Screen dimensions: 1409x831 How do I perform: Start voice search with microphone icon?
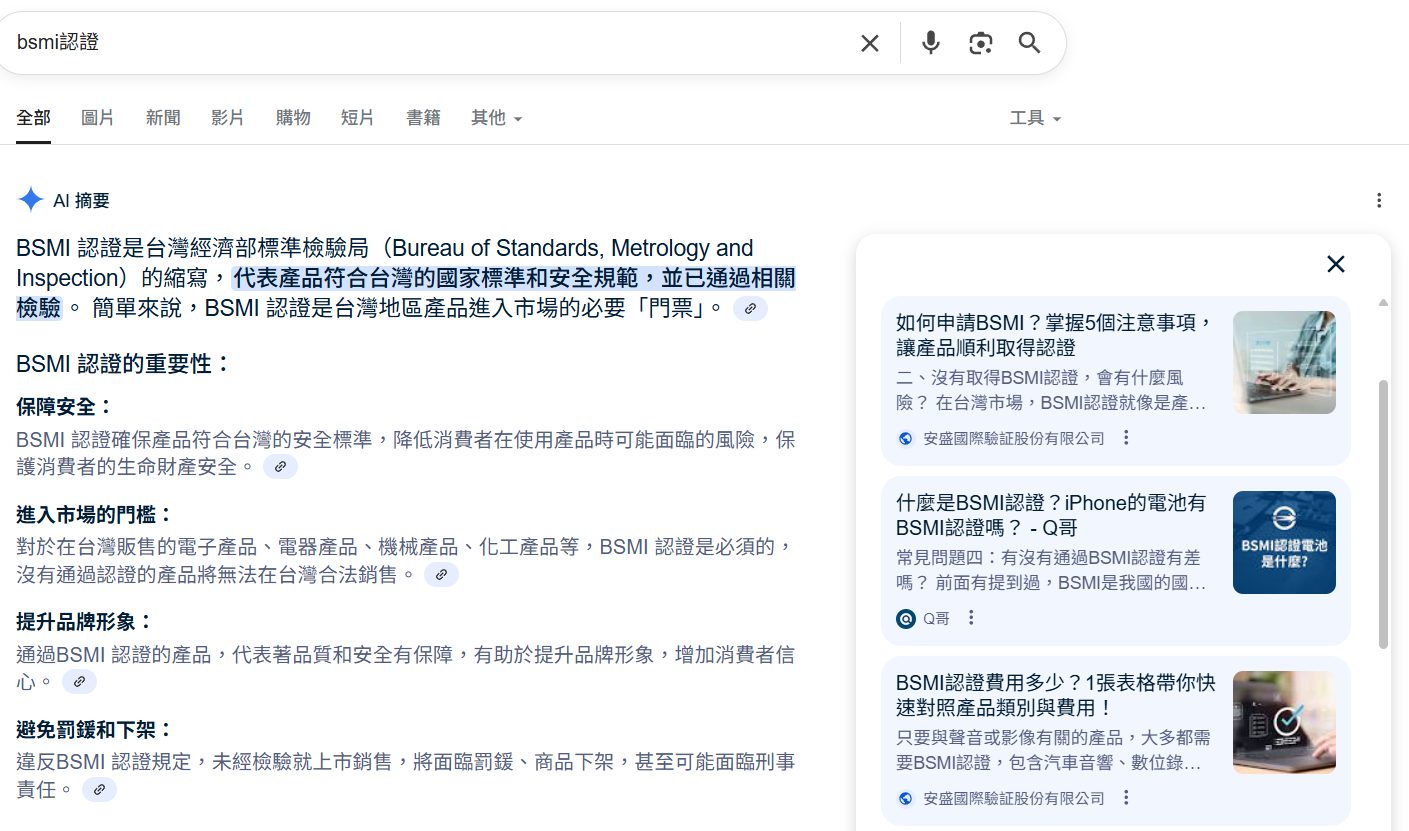tap(931, 43)
